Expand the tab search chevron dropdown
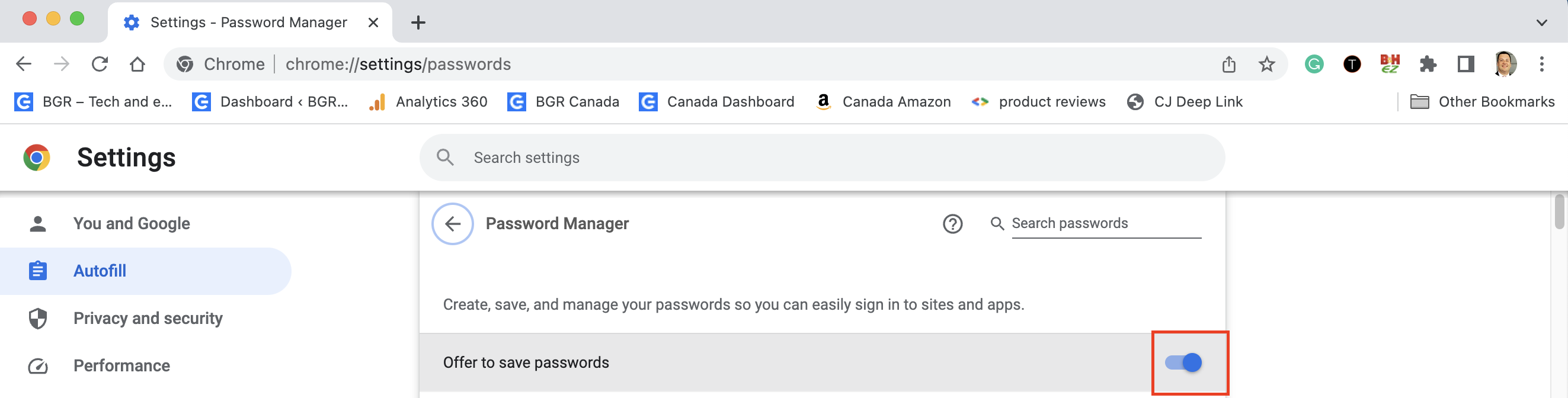 (x=1541, y=23)
